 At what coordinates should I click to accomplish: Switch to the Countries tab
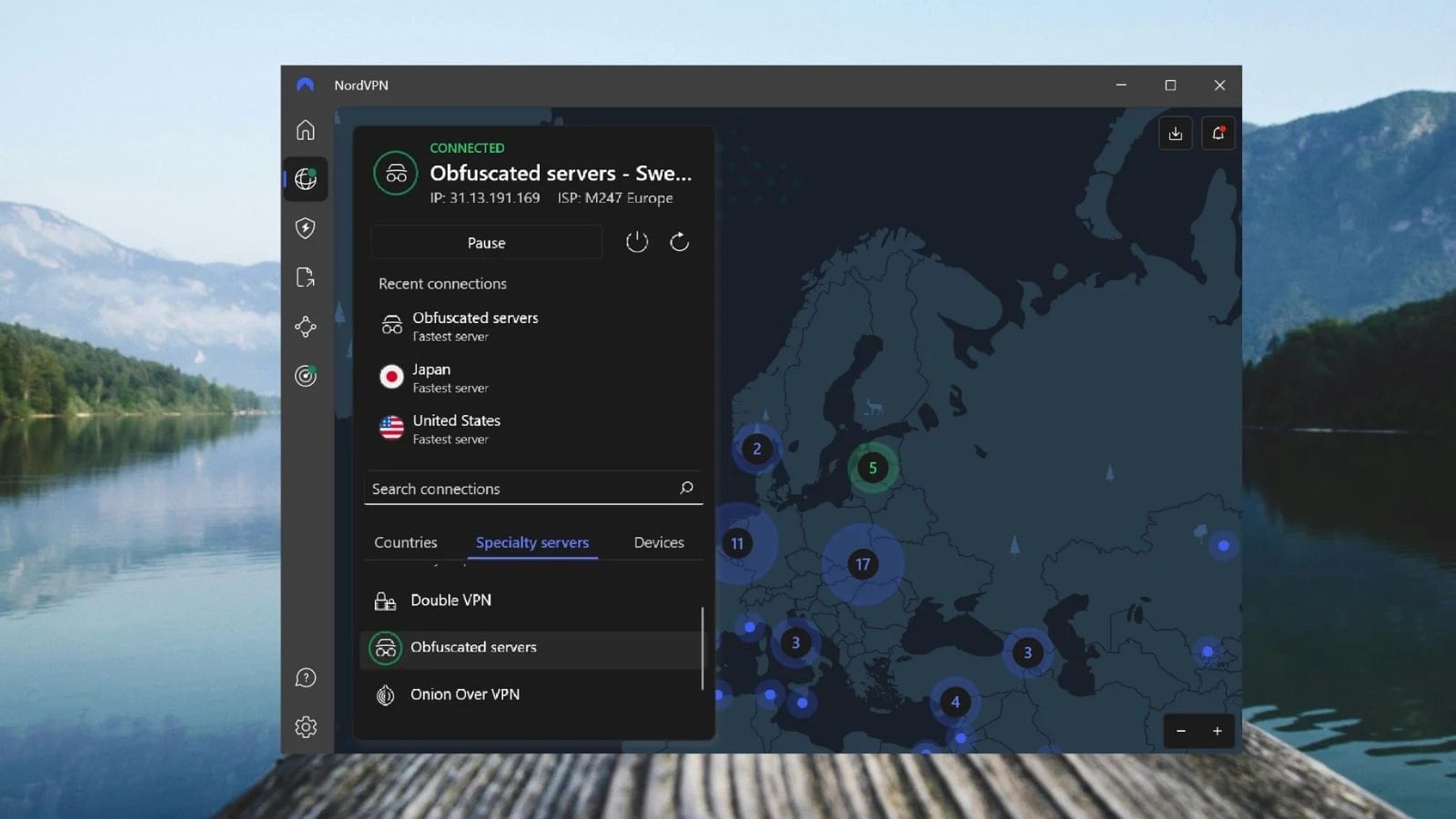pyautogui.click(x=406, y=541)
